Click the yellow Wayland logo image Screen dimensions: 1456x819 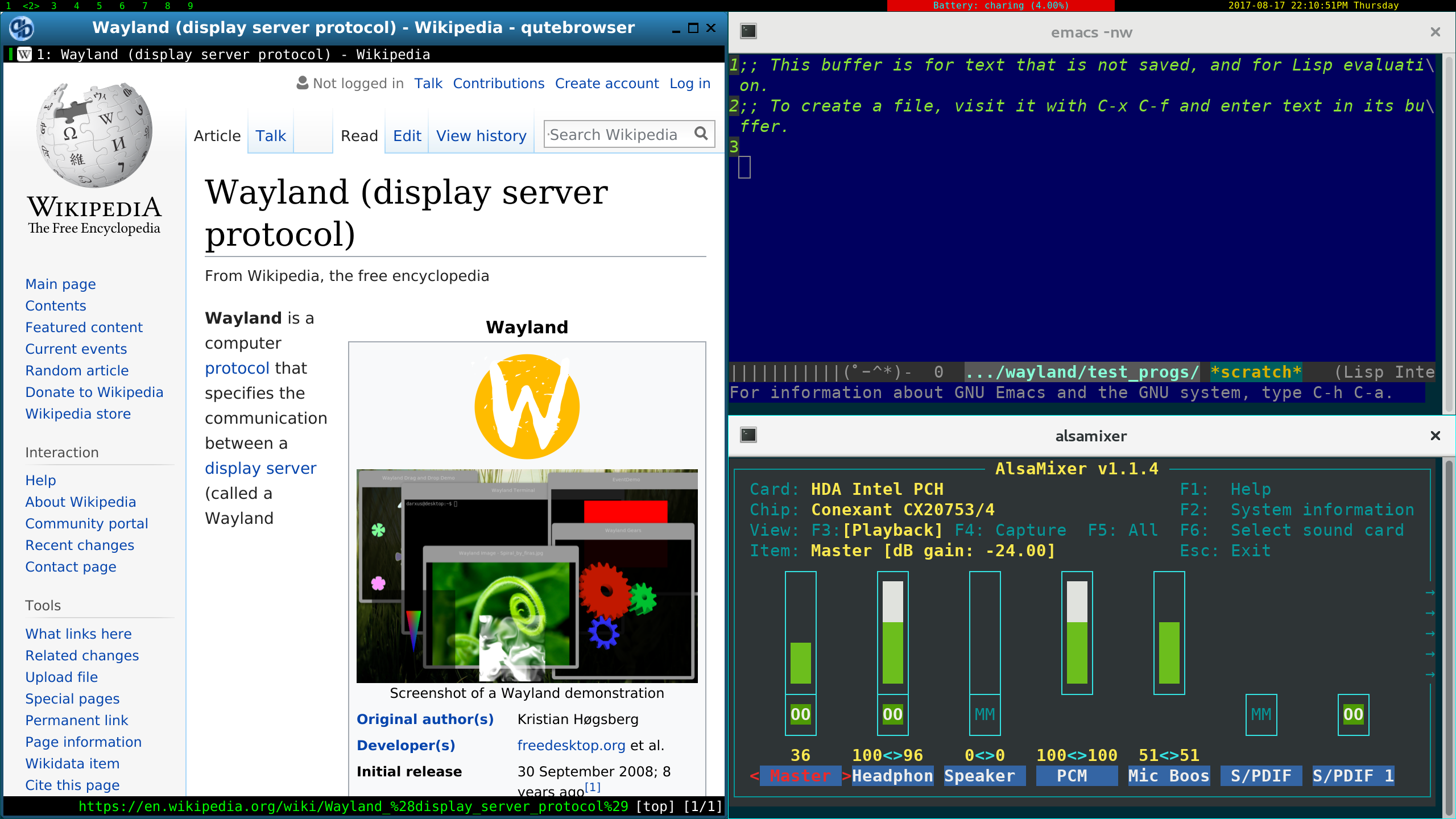(x=527, y=407)
